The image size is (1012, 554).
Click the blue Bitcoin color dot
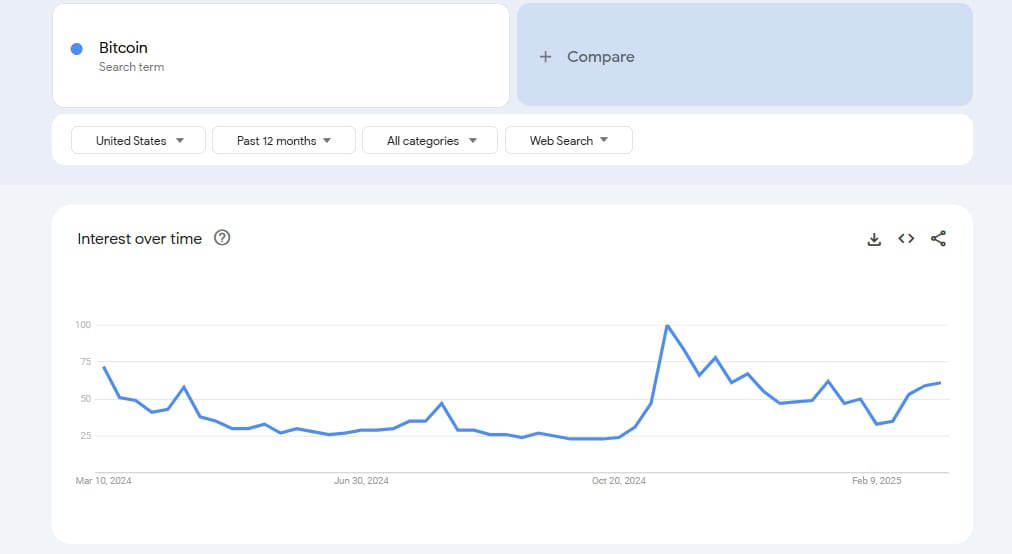pyautogui.click(x=77, y=49)
